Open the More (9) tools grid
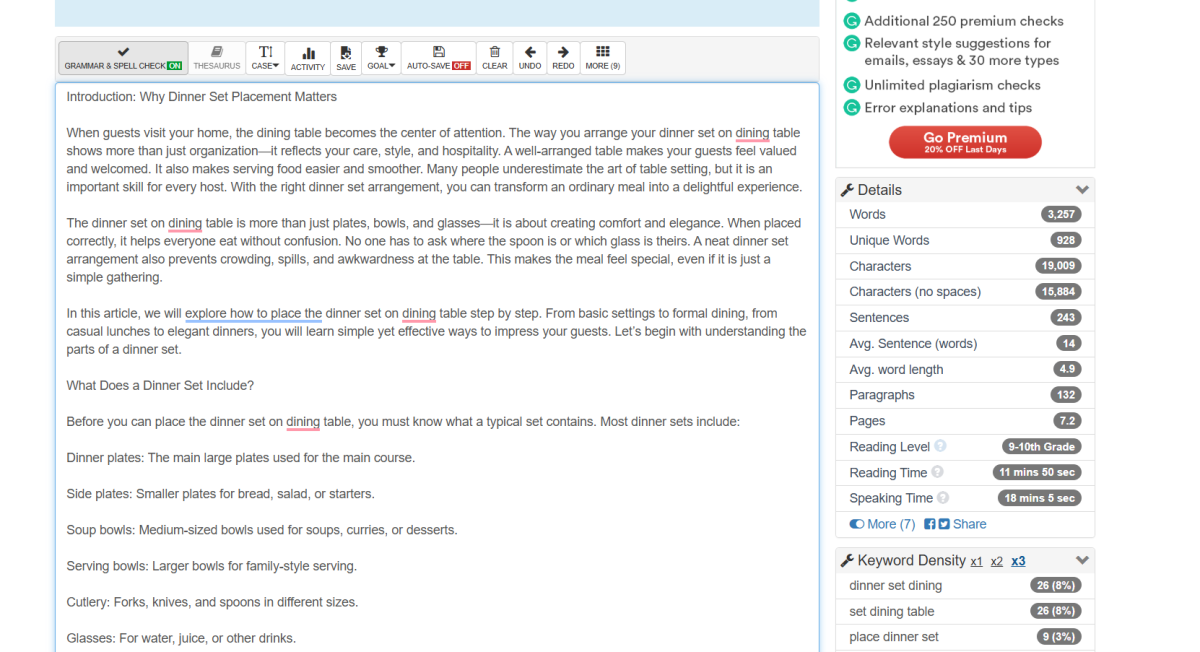Screen dimensions: 1200x652 coord(603,58)
